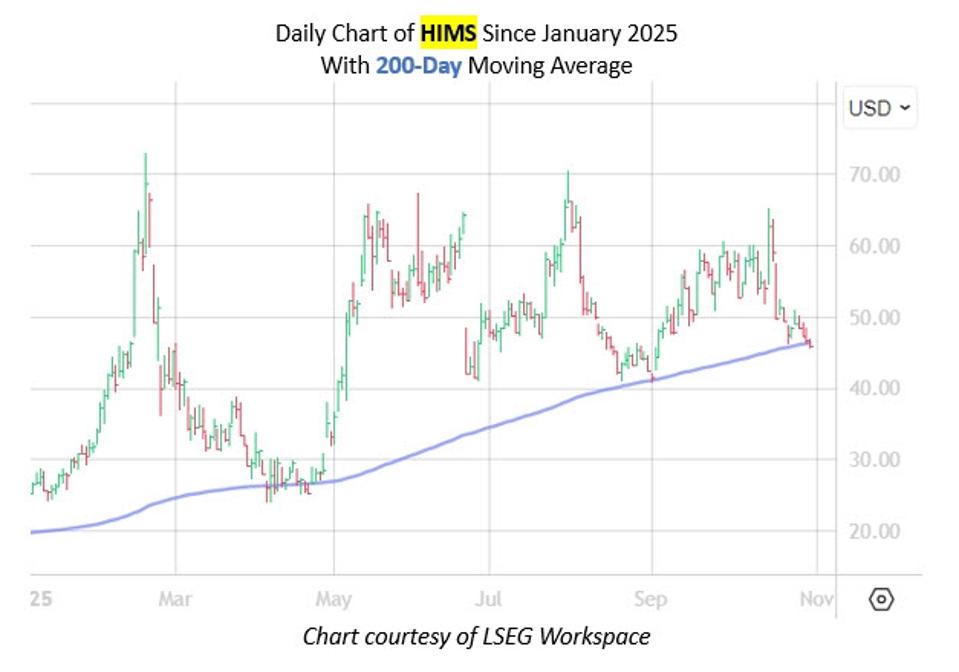The image size is (959, 672).
Task: Click the Nov label on time axis
Action: [816, 600]
